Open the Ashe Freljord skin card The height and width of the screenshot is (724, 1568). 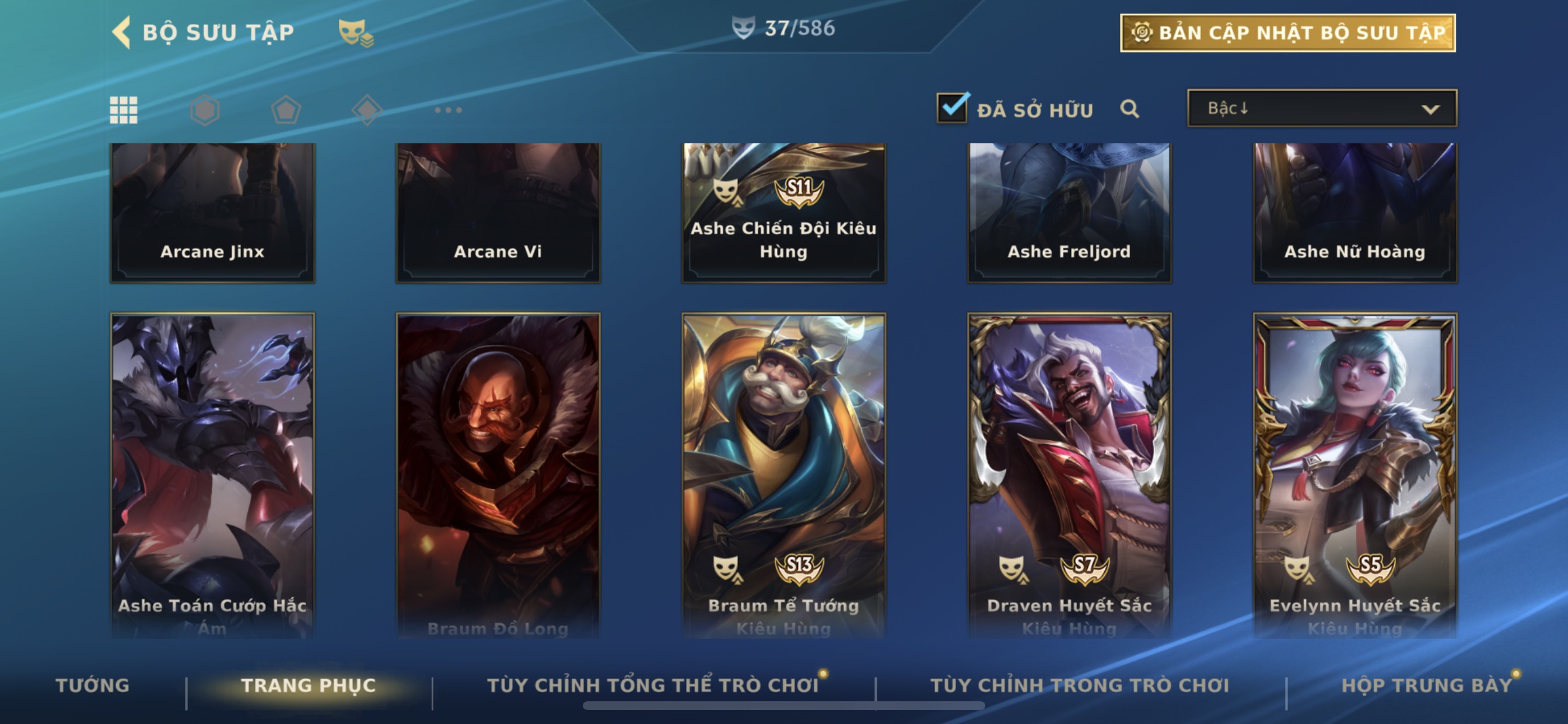(1069, 212)
